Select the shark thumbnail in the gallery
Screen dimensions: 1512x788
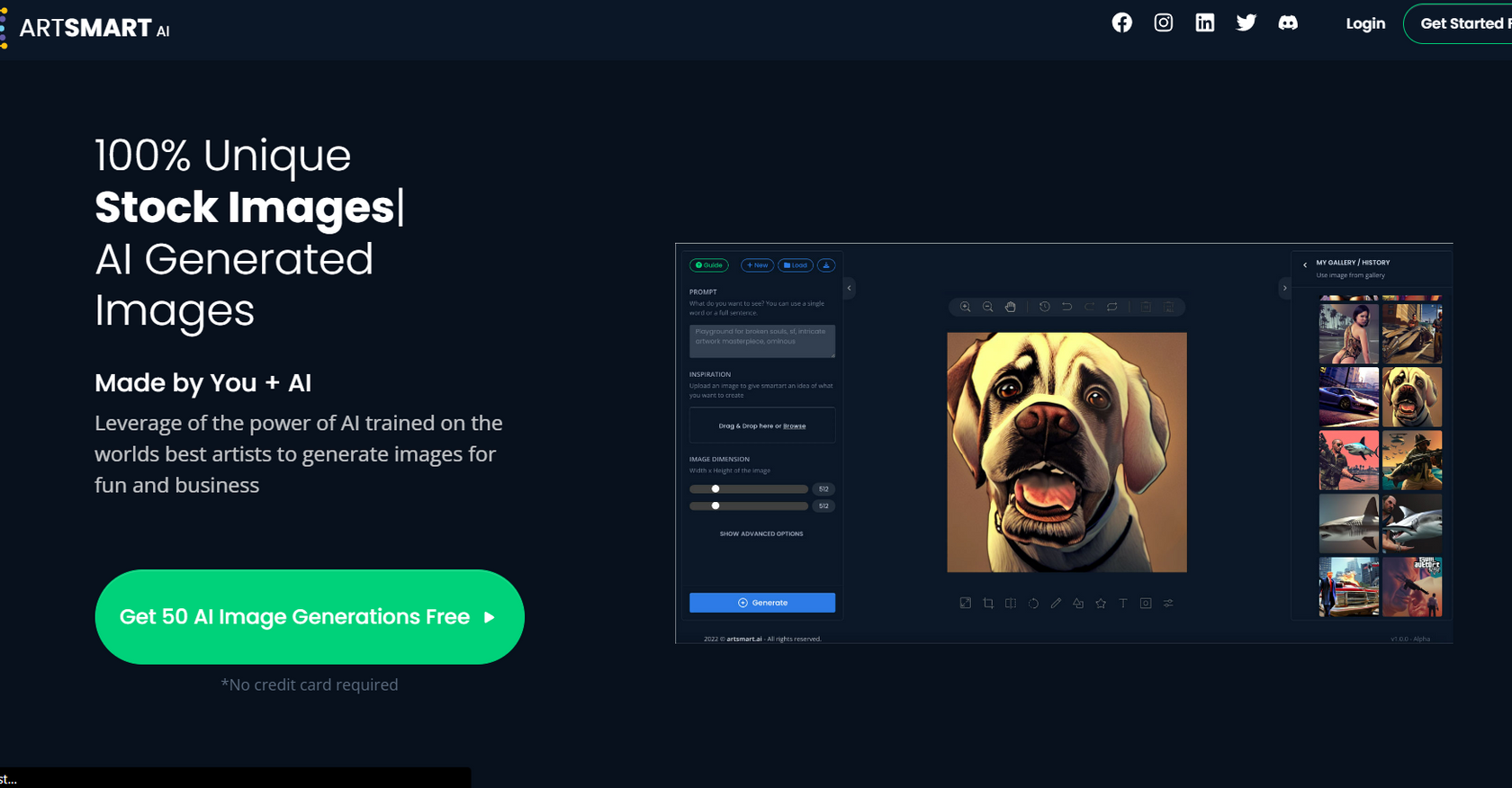tap(1348, 524)
